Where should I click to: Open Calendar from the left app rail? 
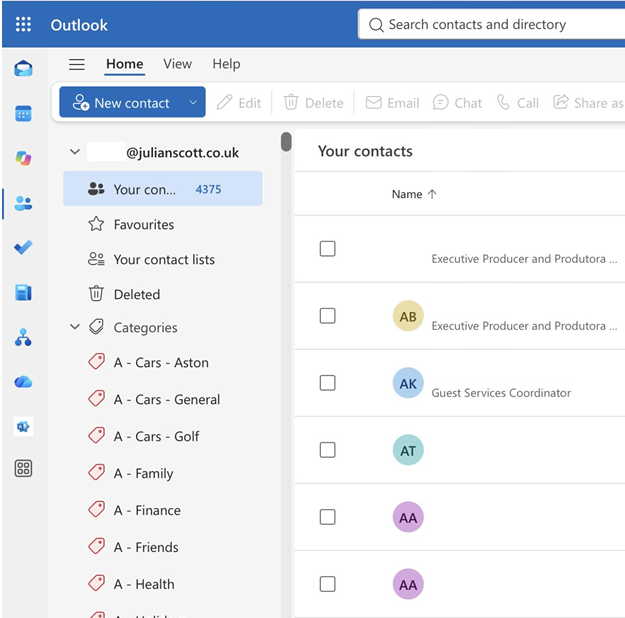click(x=23, y=114)
